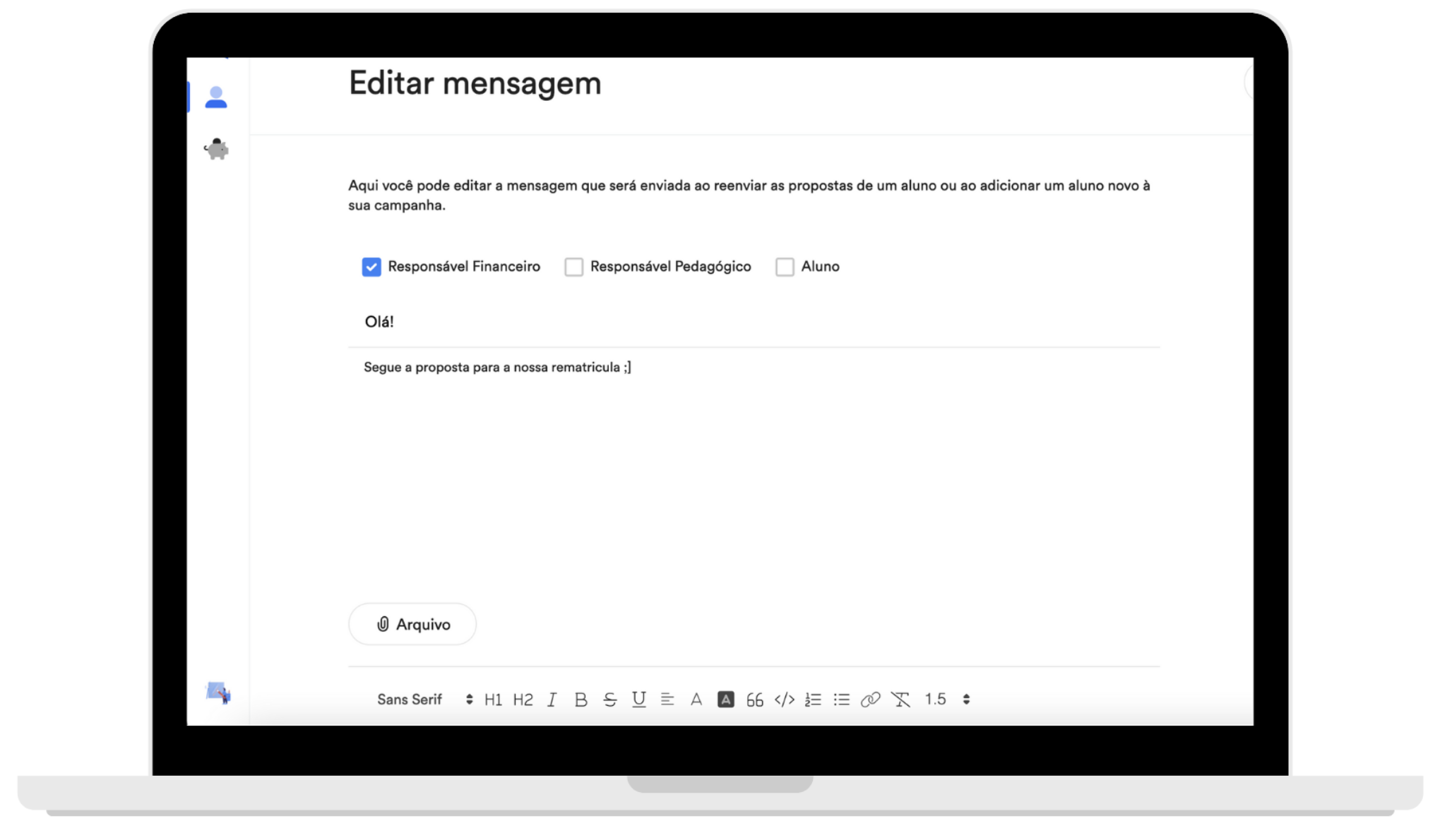Open the piggy bank finance sidebar icon
The image size is (1452, 840).
[x=217, y=149]
